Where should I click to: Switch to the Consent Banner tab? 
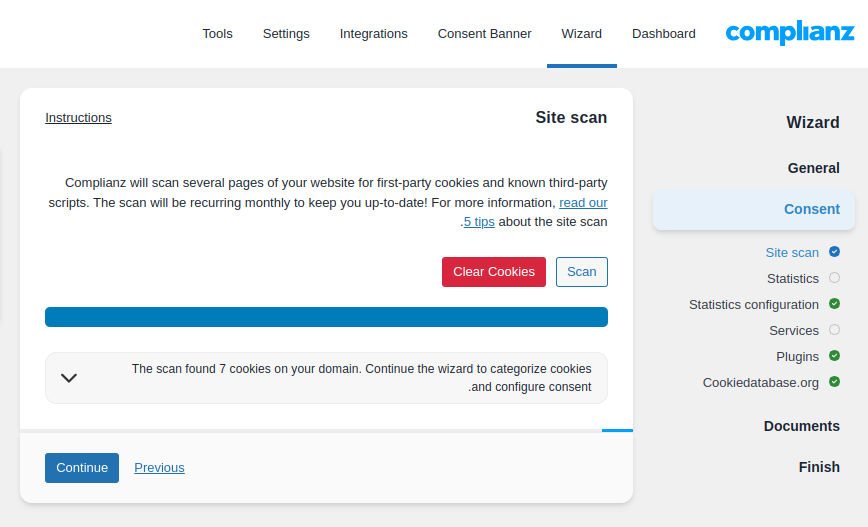[x=484, y=34]
